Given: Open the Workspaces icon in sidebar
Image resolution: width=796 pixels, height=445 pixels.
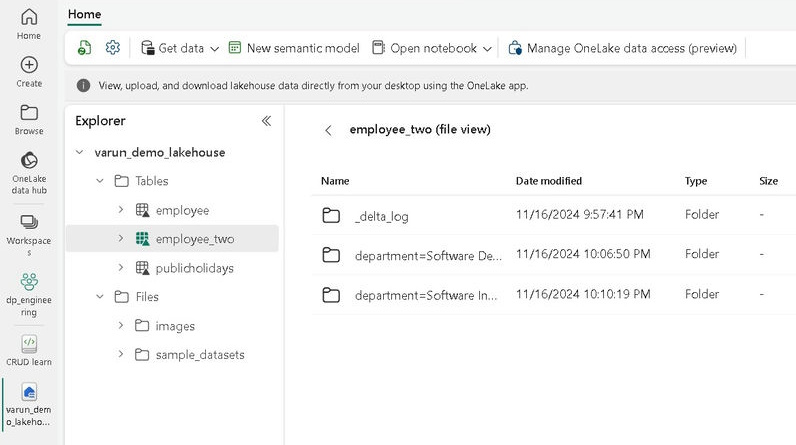Looking at the screenshot, I should pyautogui.click(x=29, y=222).
